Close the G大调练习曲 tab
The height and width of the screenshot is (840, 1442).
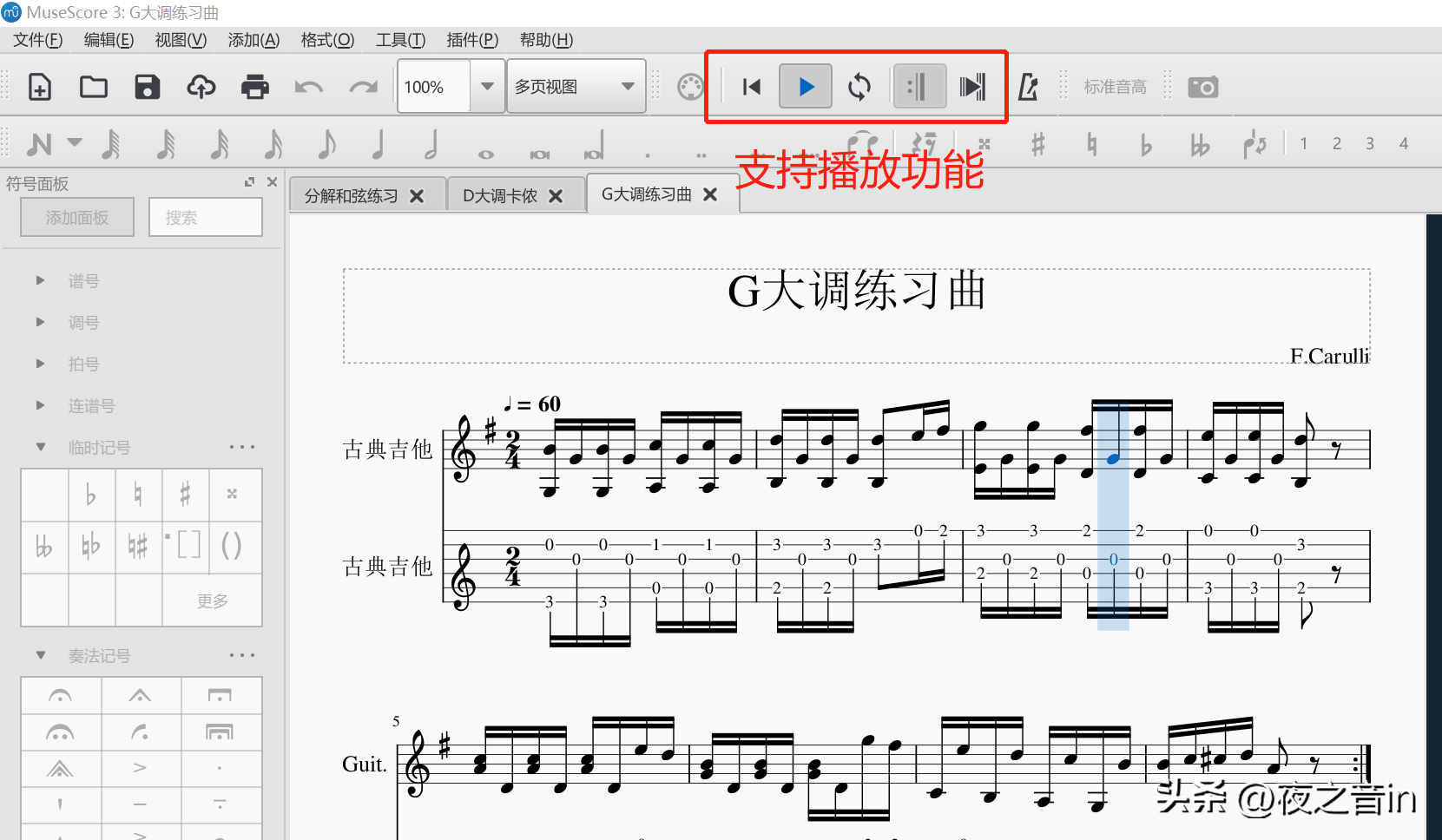point(710,194)
